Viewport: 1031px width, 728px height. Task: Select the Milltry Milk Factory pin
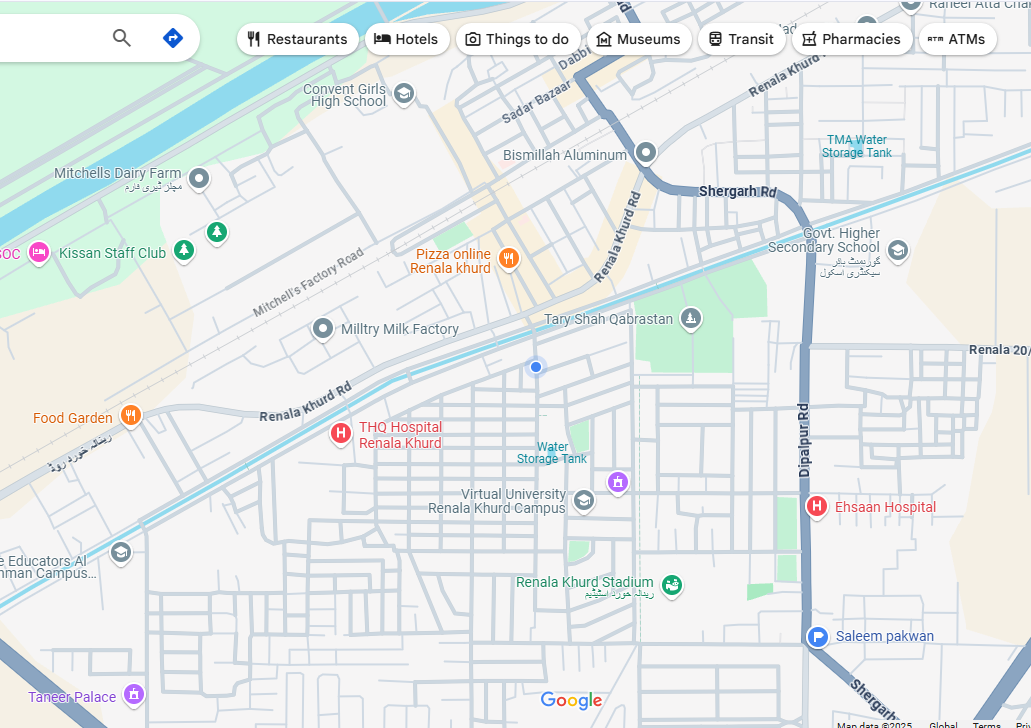point(322,329)
